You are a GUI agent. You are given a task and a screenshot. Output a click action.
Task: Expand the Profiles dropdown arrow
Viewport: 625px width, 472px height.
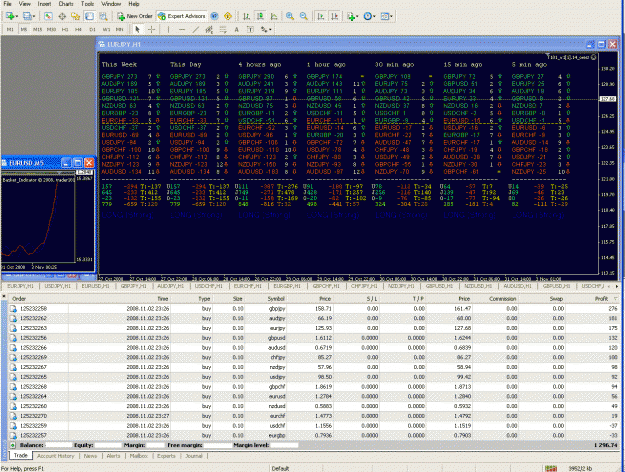pos(34,16)
